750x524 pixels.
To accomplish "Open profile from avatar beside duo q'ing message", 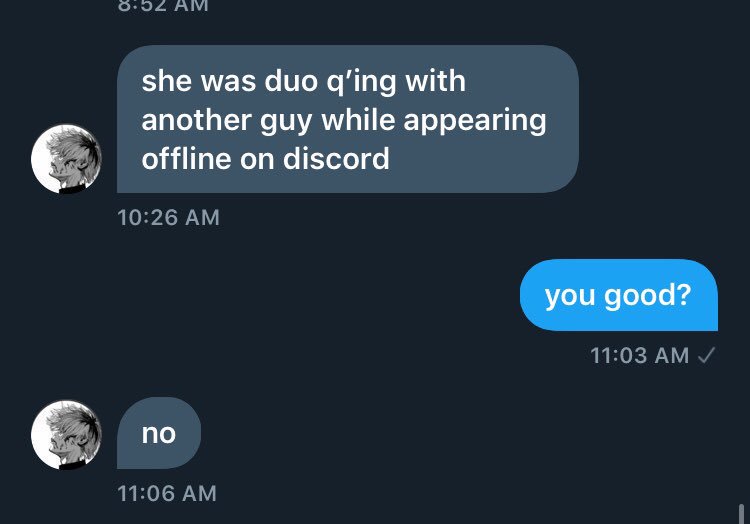I will (x=66, y=159).
